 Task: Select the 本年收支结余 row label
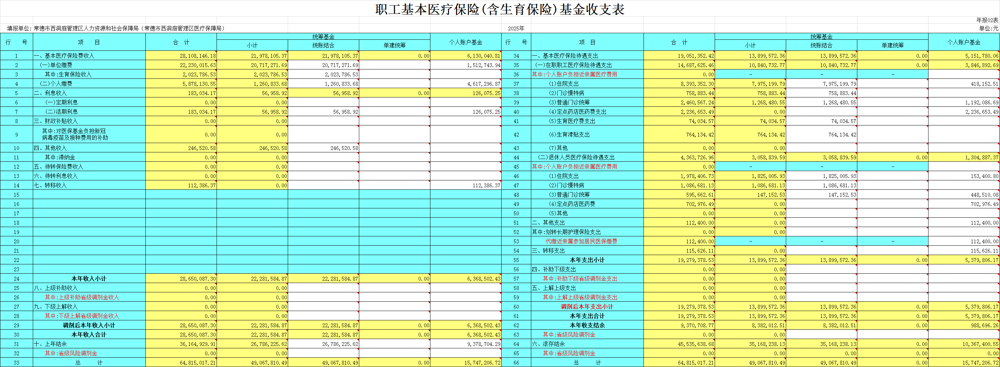pos(587,326)
